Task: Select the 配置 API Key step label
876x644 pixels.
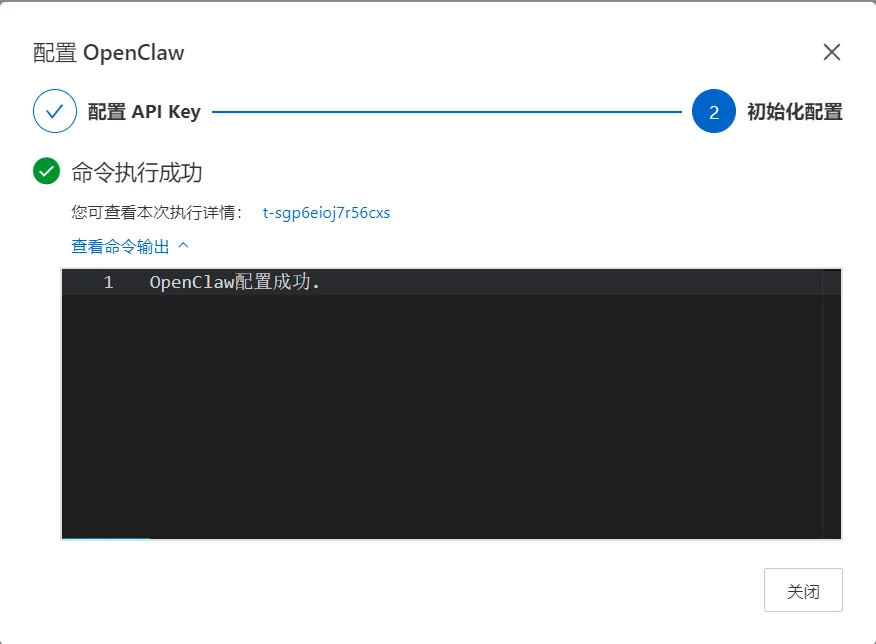Action: [x=144, y=112]
